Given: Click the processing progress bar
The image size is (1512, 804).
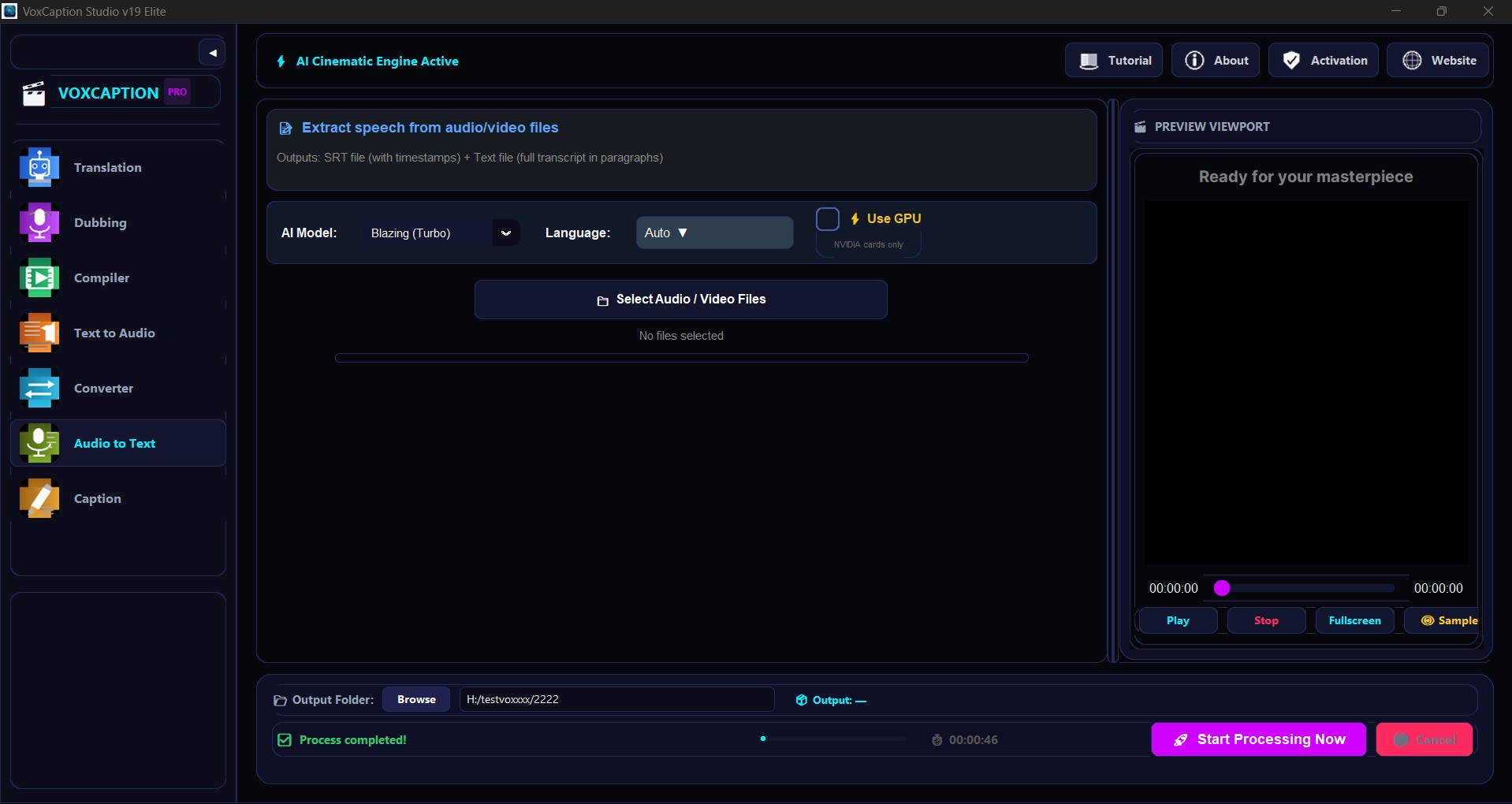Looking at the screenshot, I should click(833, 739).
